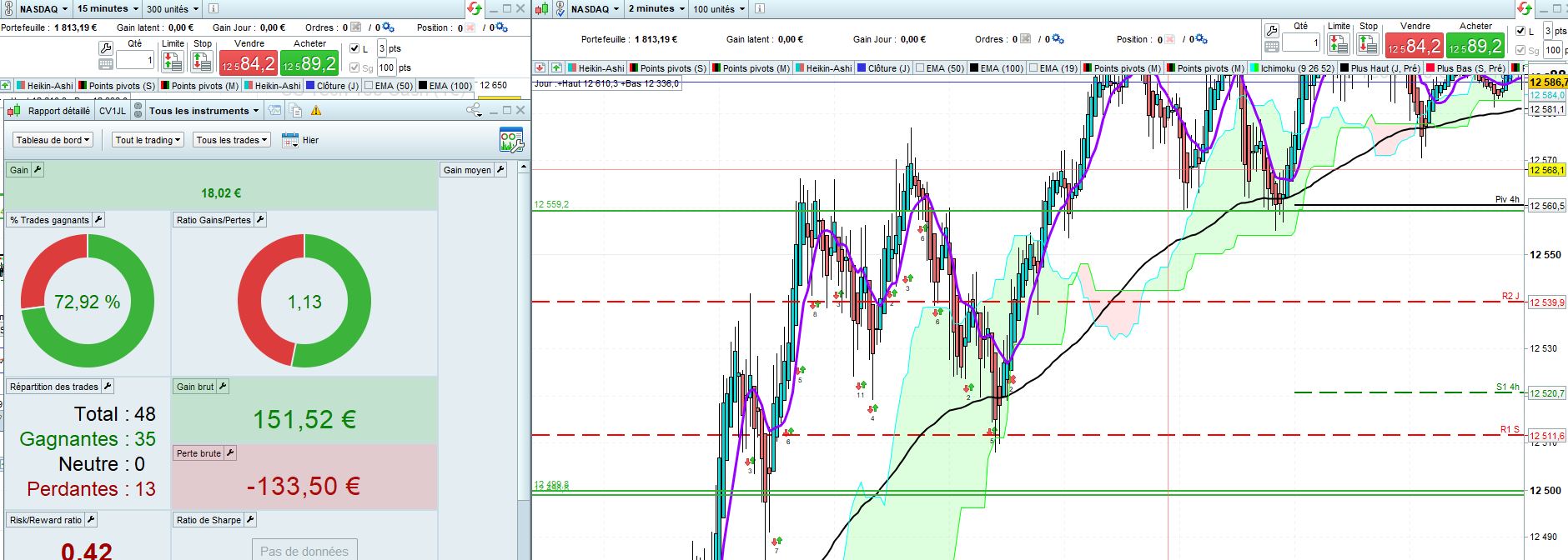Click chart image icon in report toolbar
Image resolution: width=1568 pixels, height=560 pixels.
coord(276,111)
